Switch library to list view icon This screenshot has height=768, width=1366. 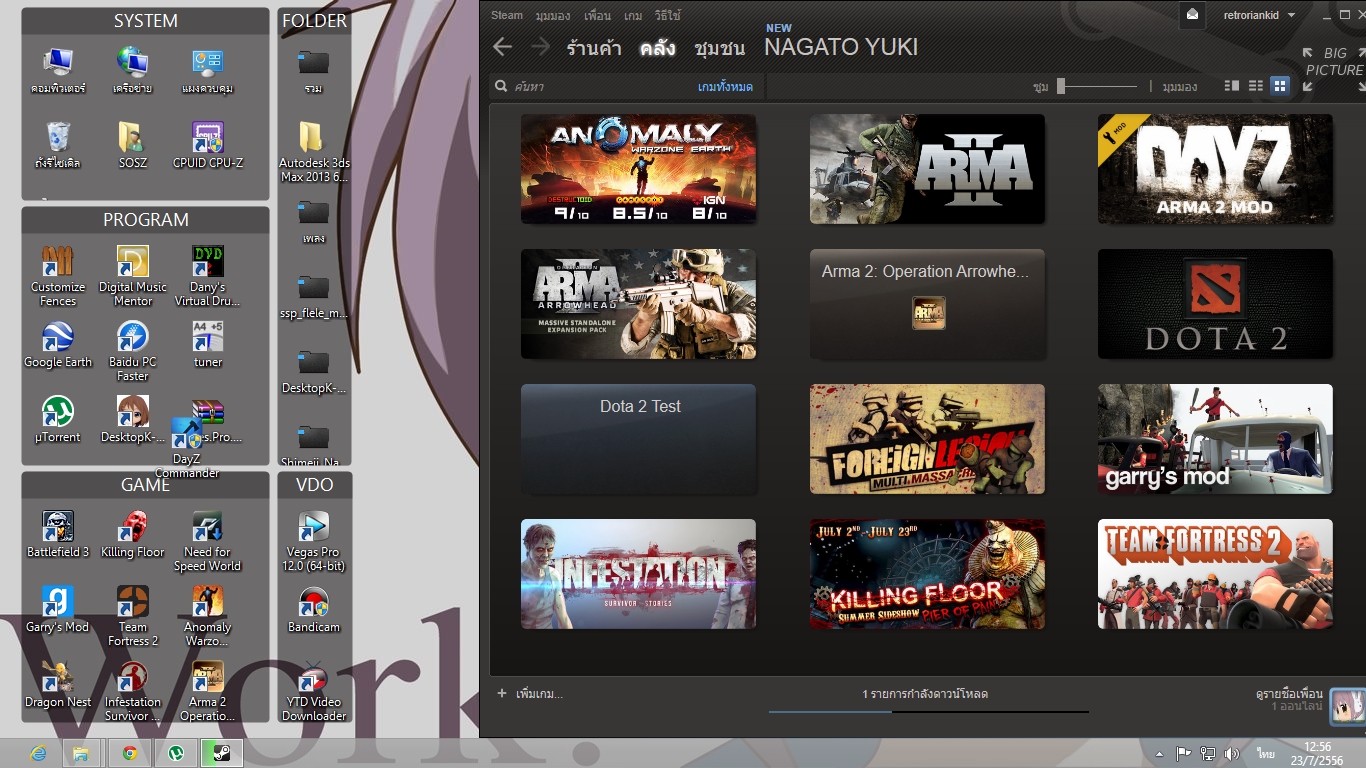1256,87
